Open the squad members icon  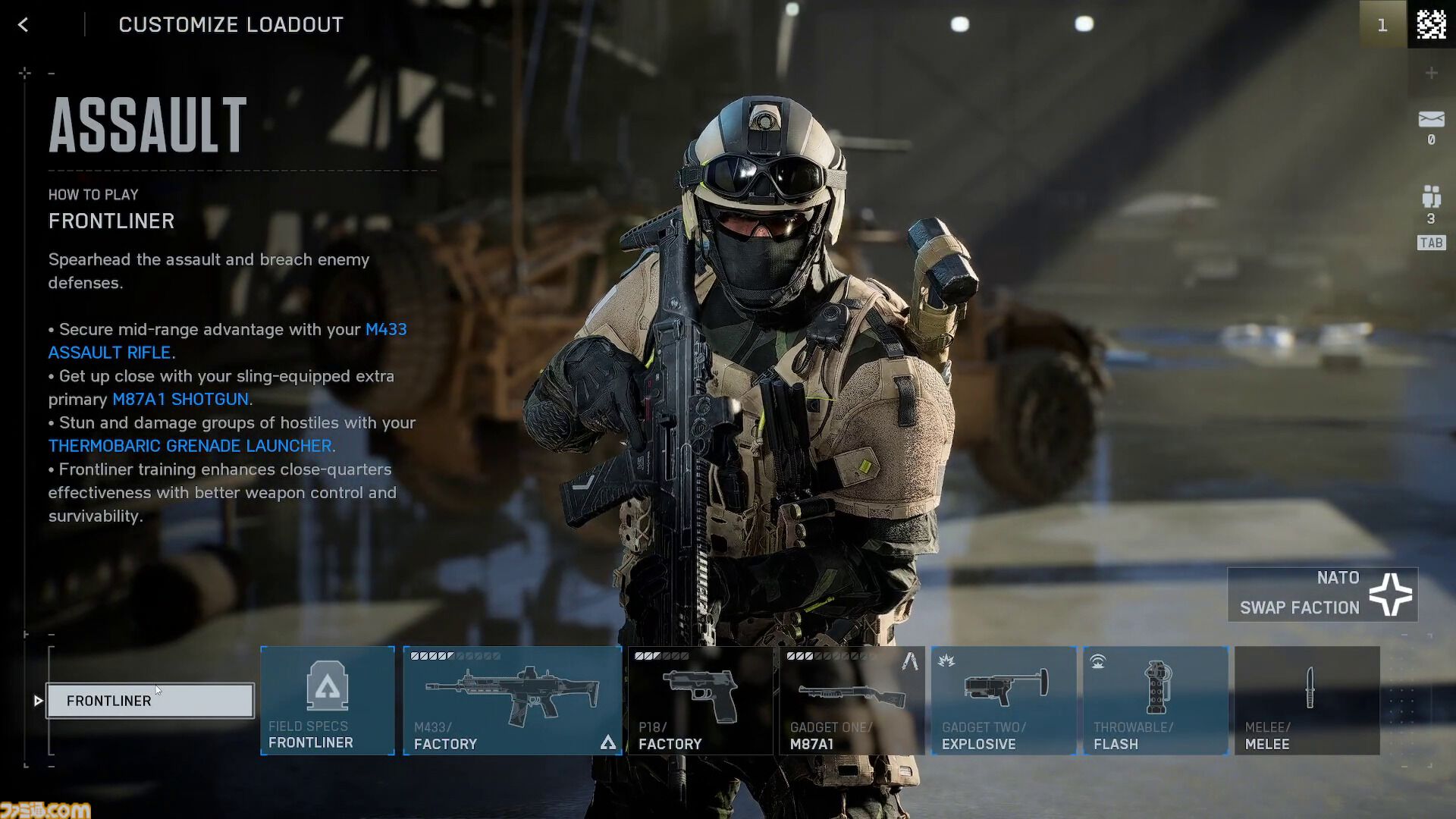tap(1431, 196)
